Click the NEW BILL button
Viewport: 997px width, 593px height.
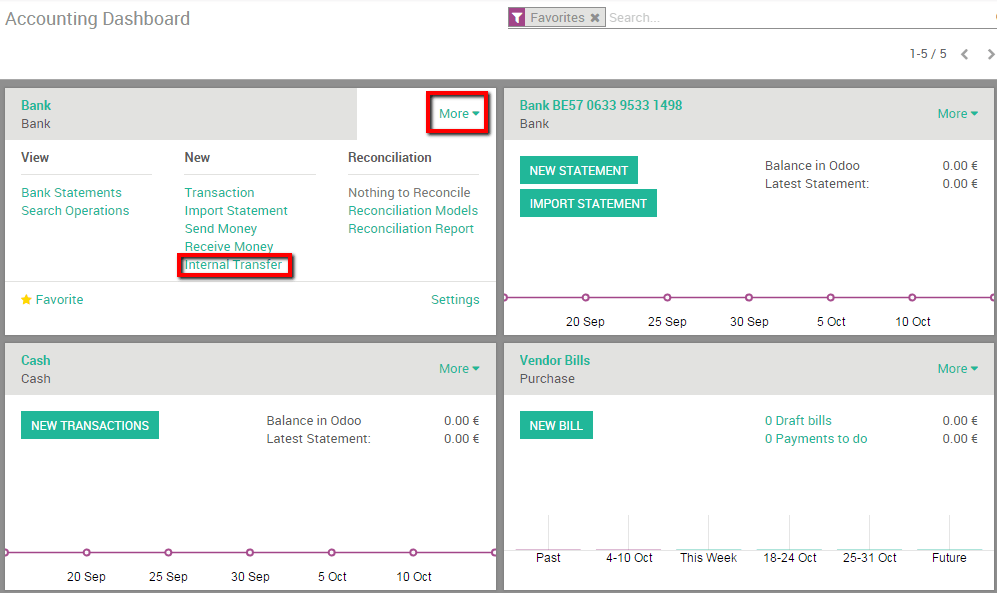[556, 425]
